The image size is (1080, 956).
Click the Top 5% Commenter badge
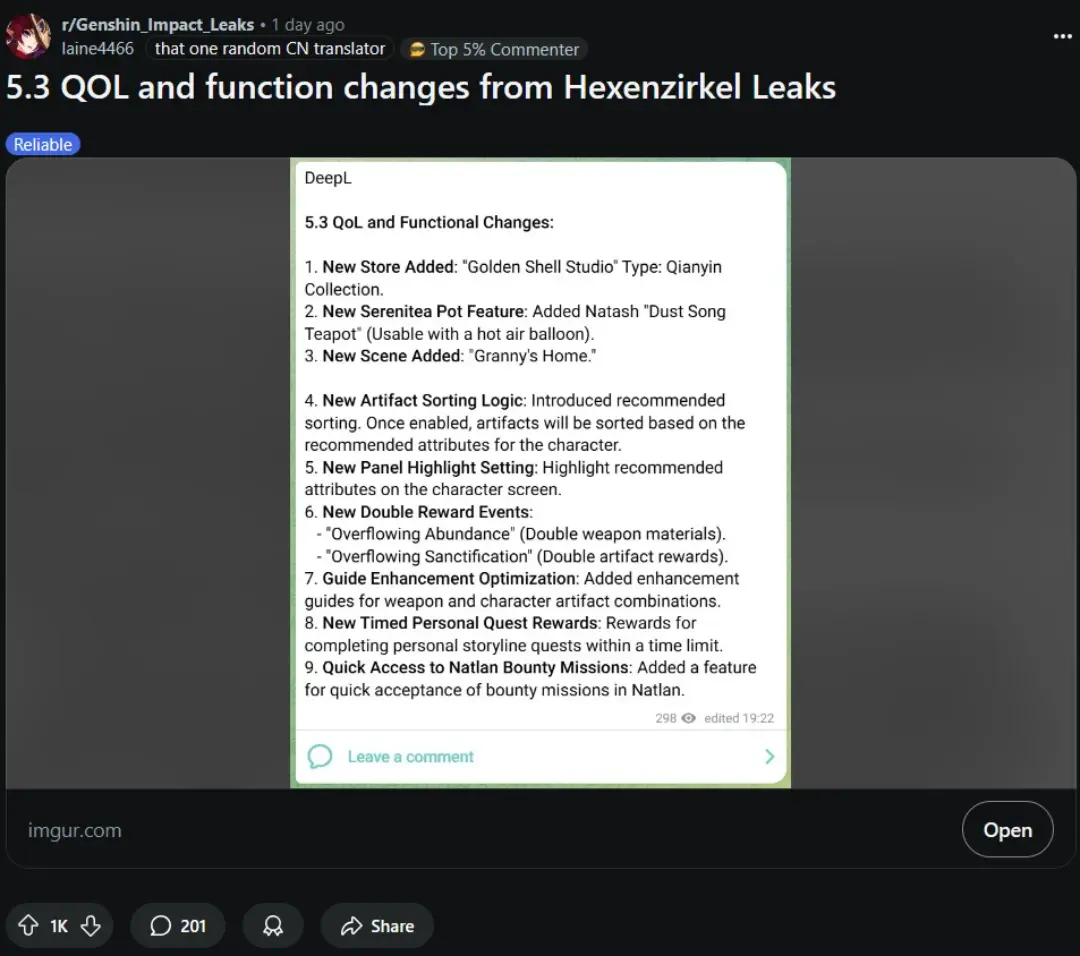pos(495,50)
